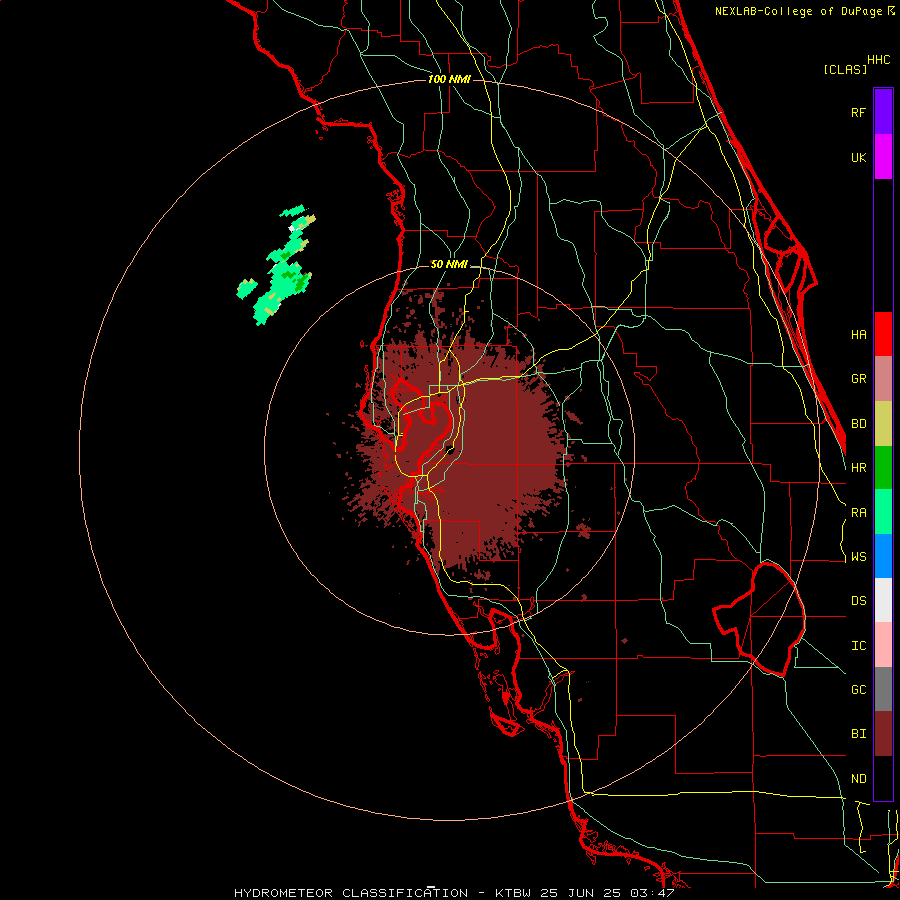Viewport: 900px width, 900px height.
Task: Click the 'NEXLAB-College of DuPage' credit text
Action: pyautogui.click(x=799, y=11)
